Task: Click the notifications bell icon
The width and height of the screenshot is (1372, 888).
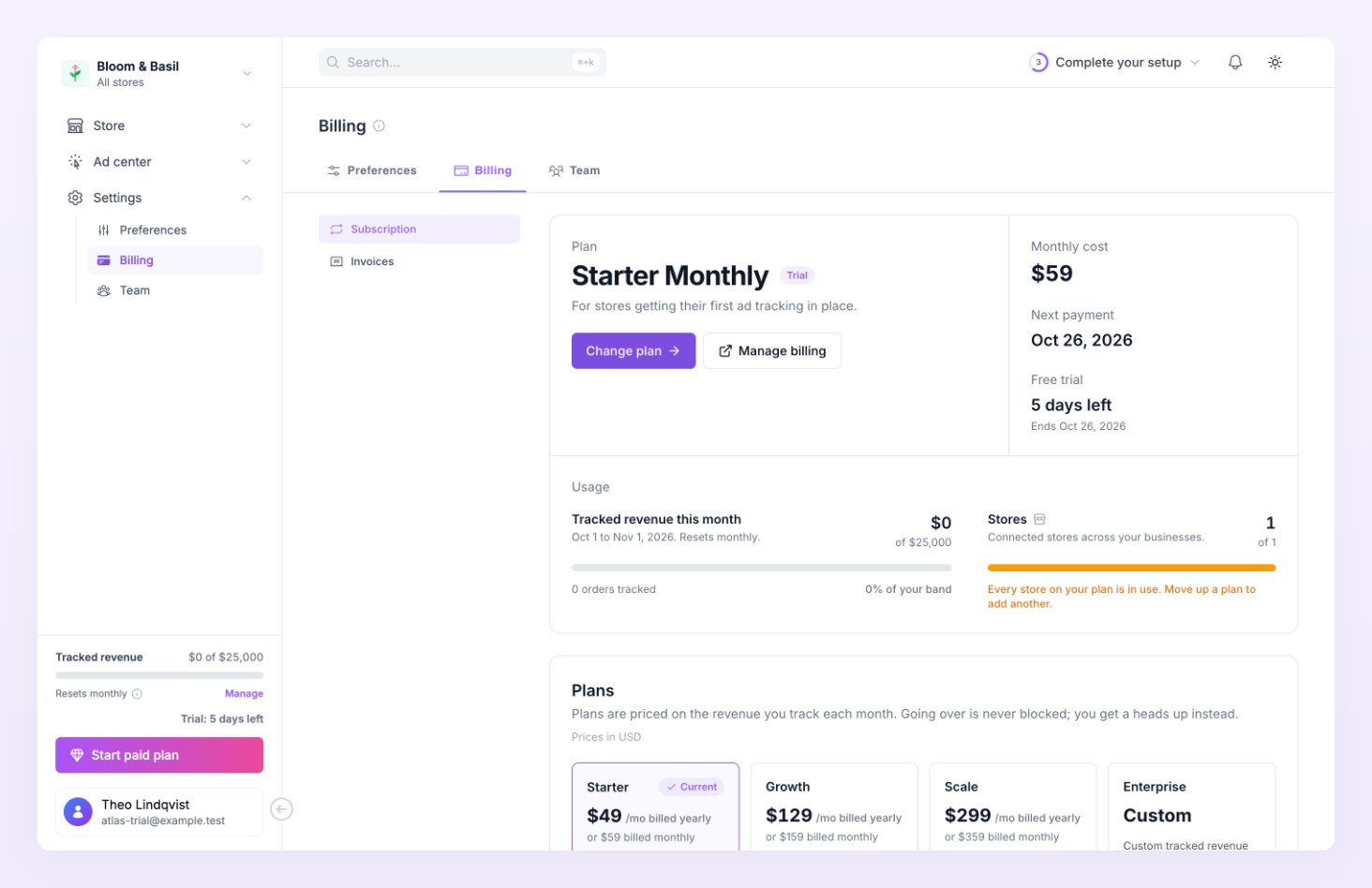Action: point(1235,62)
